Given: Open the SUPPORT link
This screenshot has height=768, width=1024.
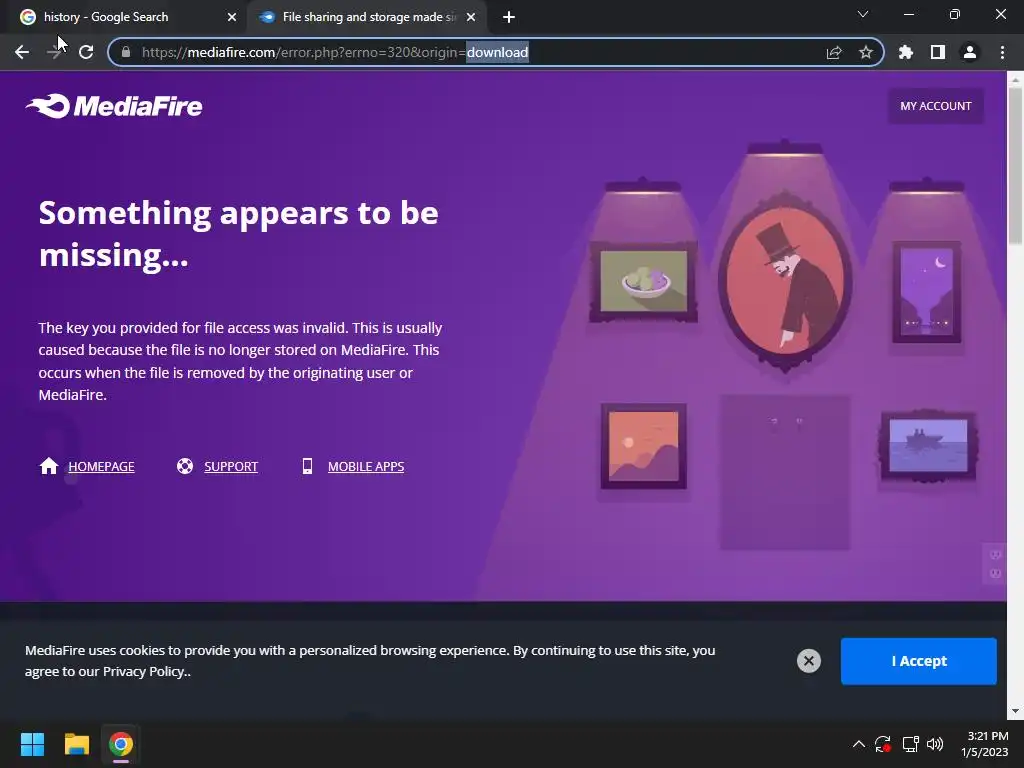Looking at the screenshot, I should click(231, 466).
